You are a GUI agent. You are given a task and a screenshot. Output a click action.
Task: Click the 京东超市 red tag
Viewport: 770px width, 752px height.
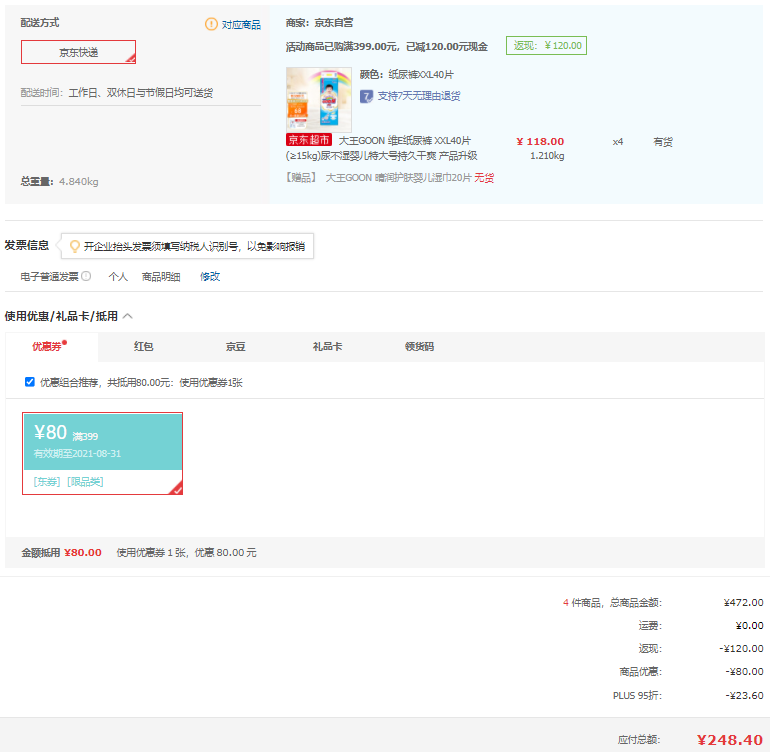[x=309, y=140]
